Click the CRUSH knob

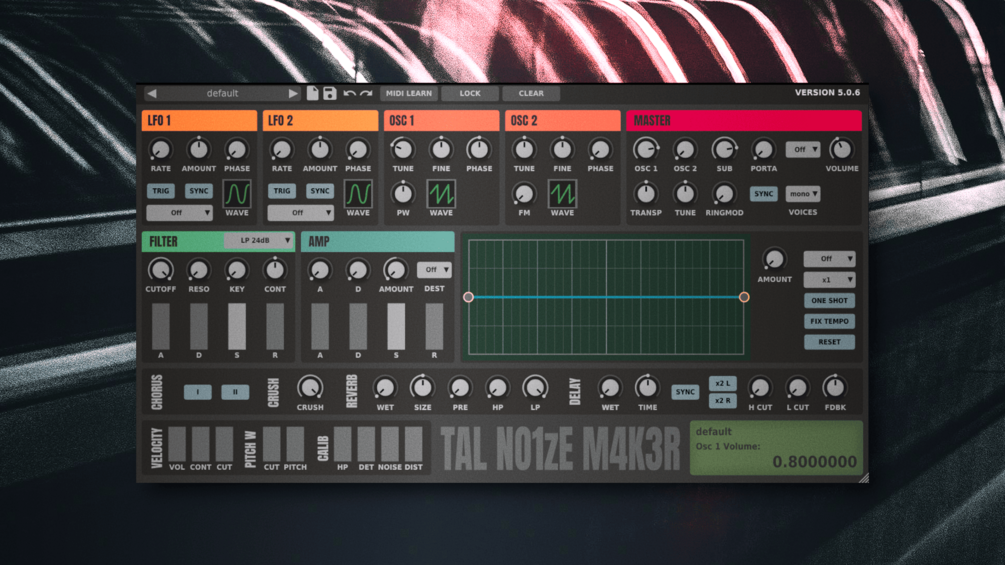coord(310,388)
